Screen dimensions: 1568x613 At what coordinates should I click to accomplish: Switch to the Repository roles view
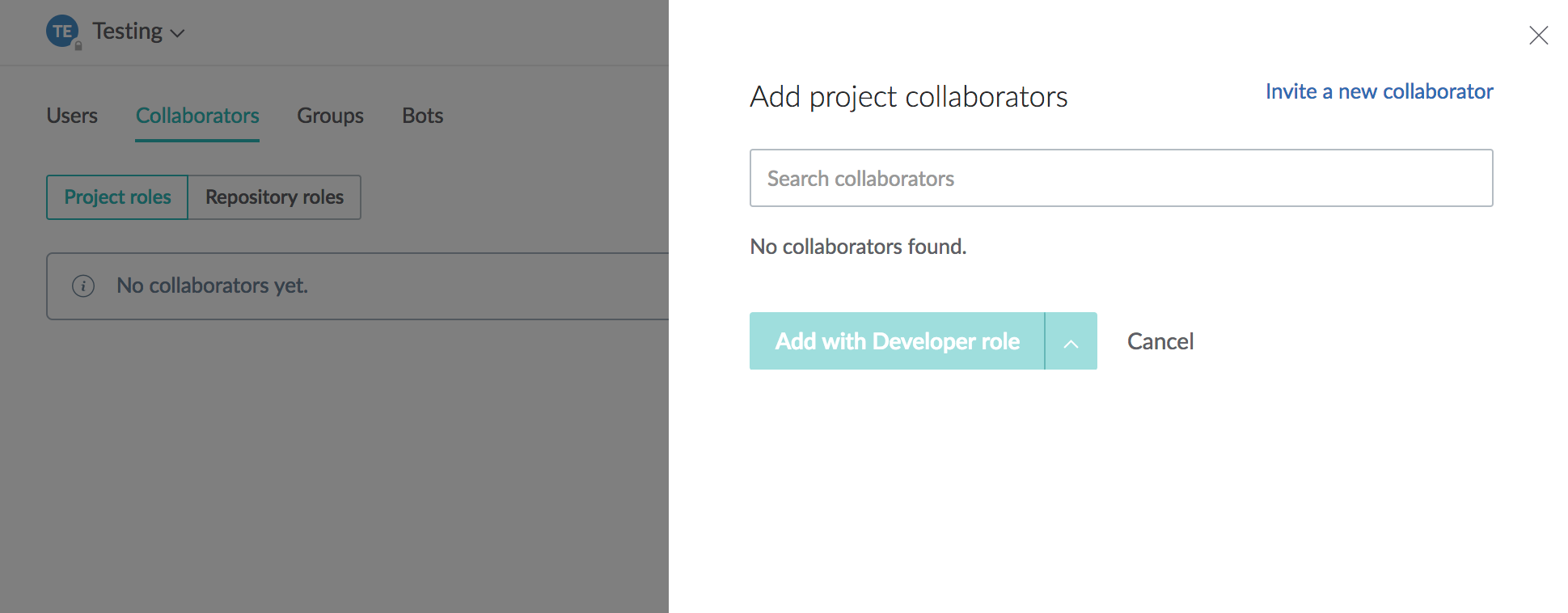tap(273, 197)
